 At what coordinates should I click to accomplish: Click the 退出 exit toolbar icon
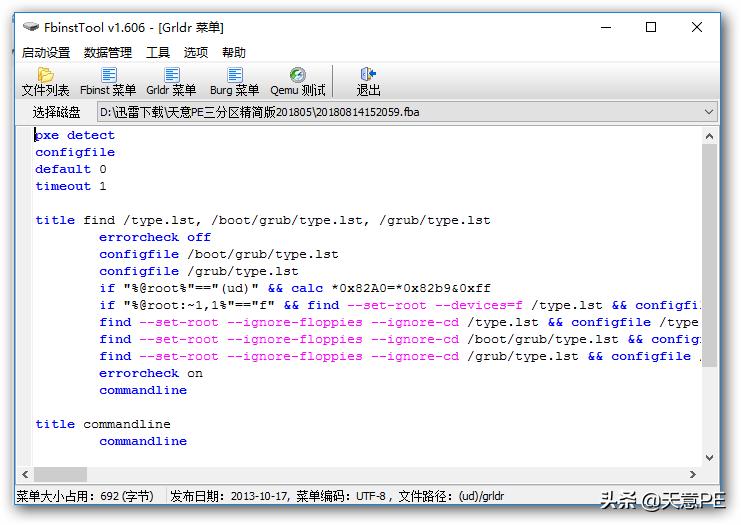(368, 82)
